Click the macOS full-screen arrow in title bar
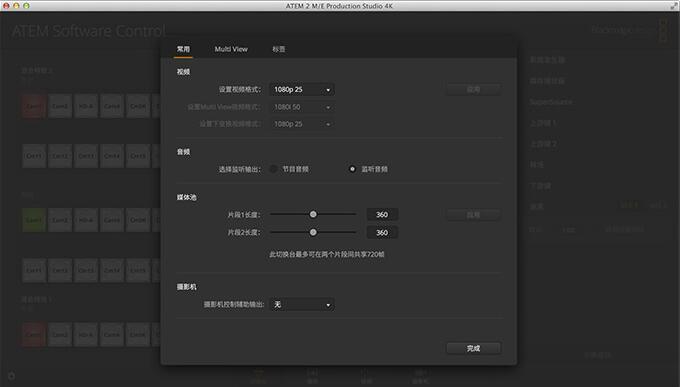Image resolution: width=680 pixels, height=387 pixels. (673, 5)
